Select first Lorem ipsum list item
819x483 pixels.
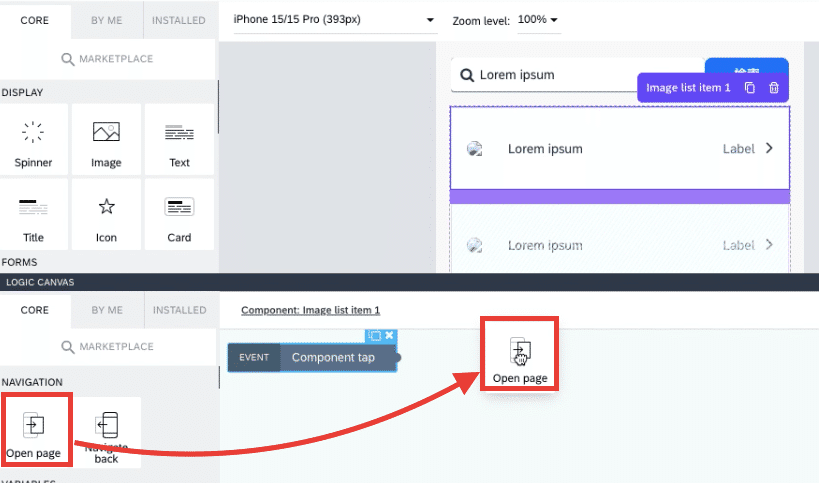point(619,149)
